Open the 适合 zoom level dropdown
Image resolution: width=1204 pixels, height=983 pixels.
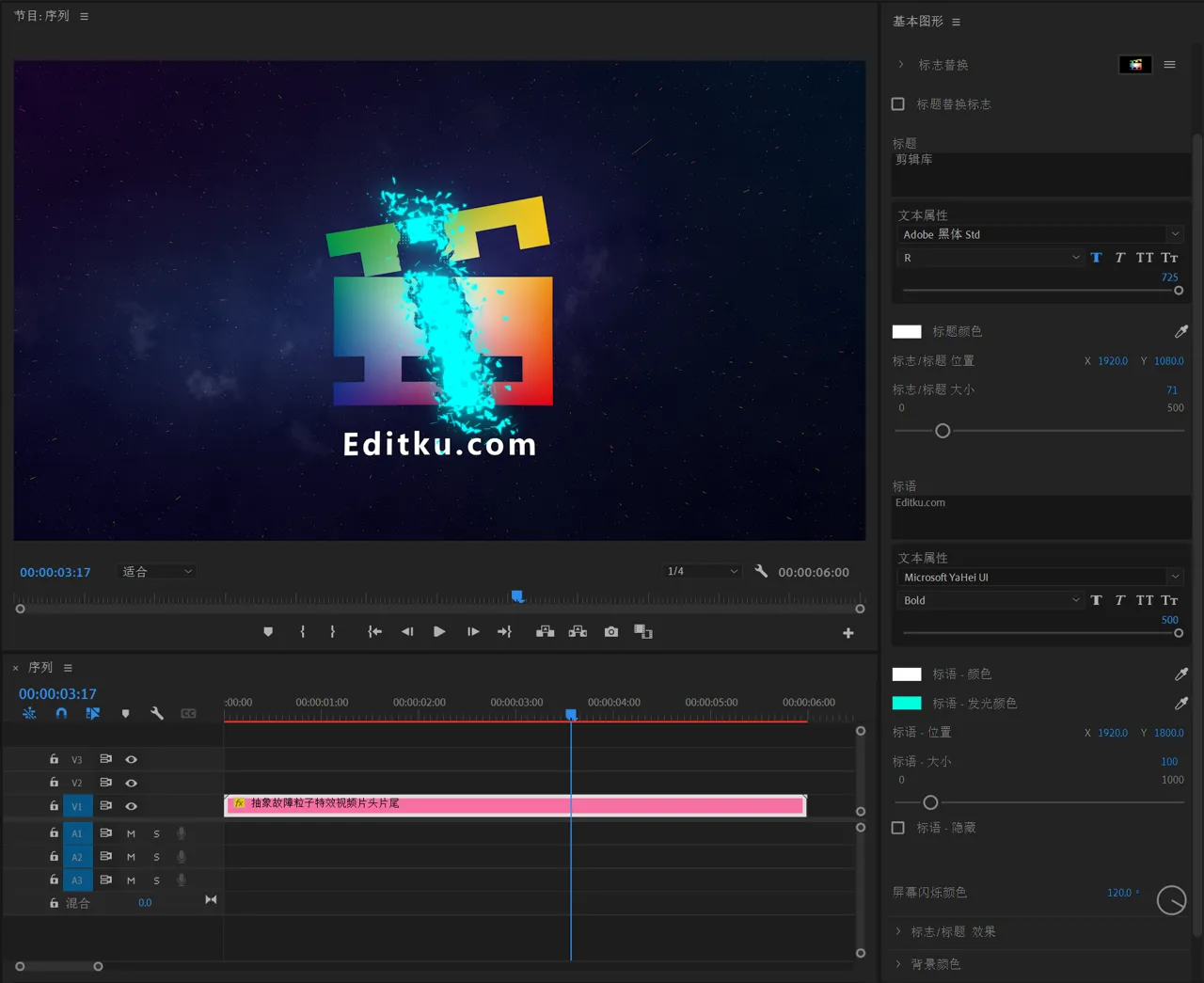click(156, 571)
